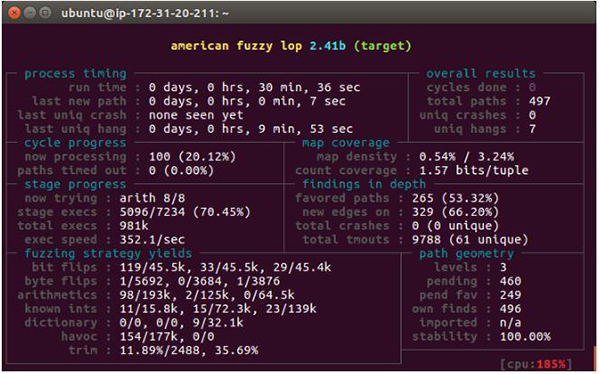The image size is (600, 374).
Task: Click last uniq hang '9 min, 53 sec'
Action: [305, 129]
